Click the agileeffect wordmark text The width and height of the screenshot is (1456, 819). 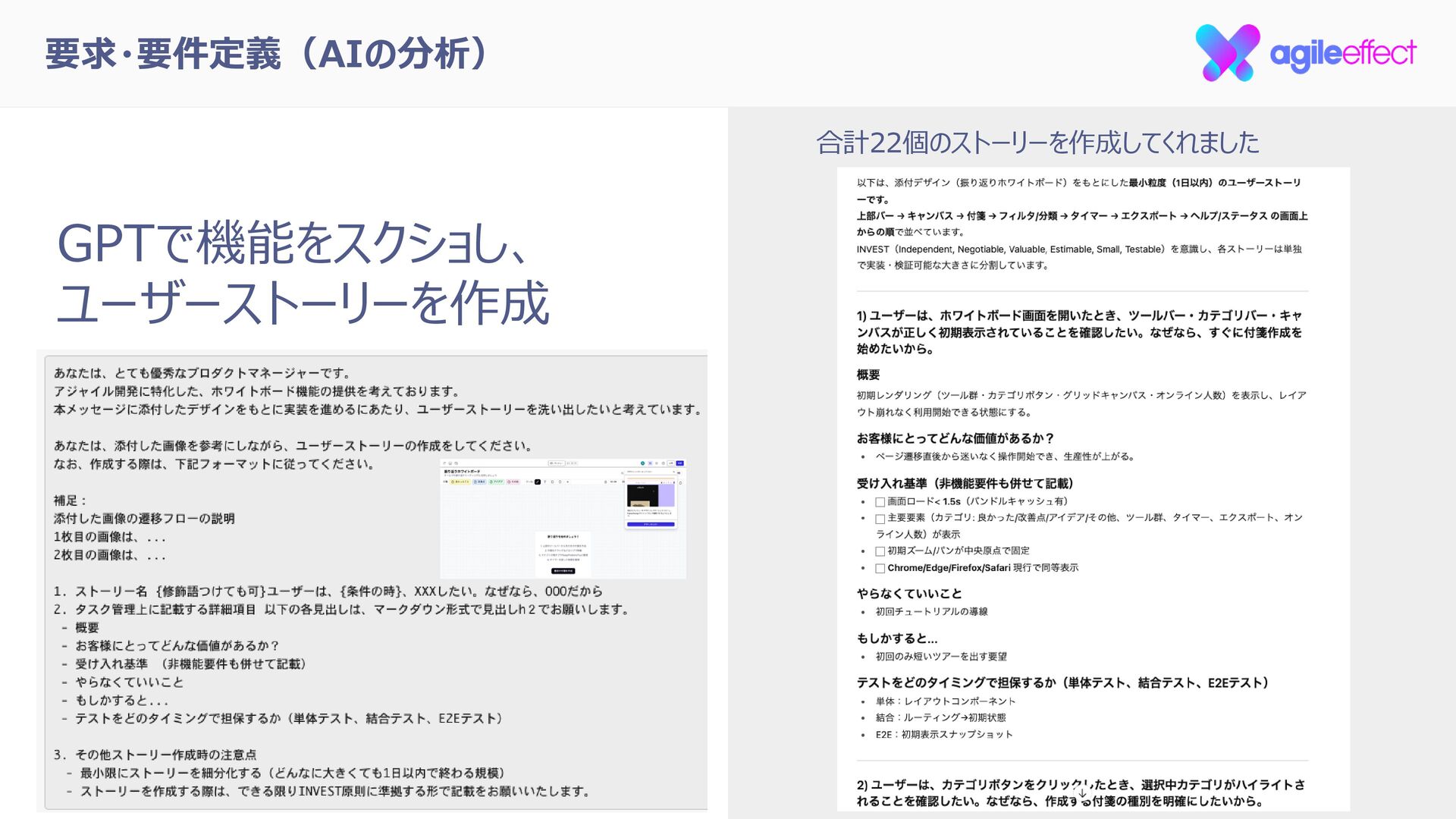pos(1342,53)
